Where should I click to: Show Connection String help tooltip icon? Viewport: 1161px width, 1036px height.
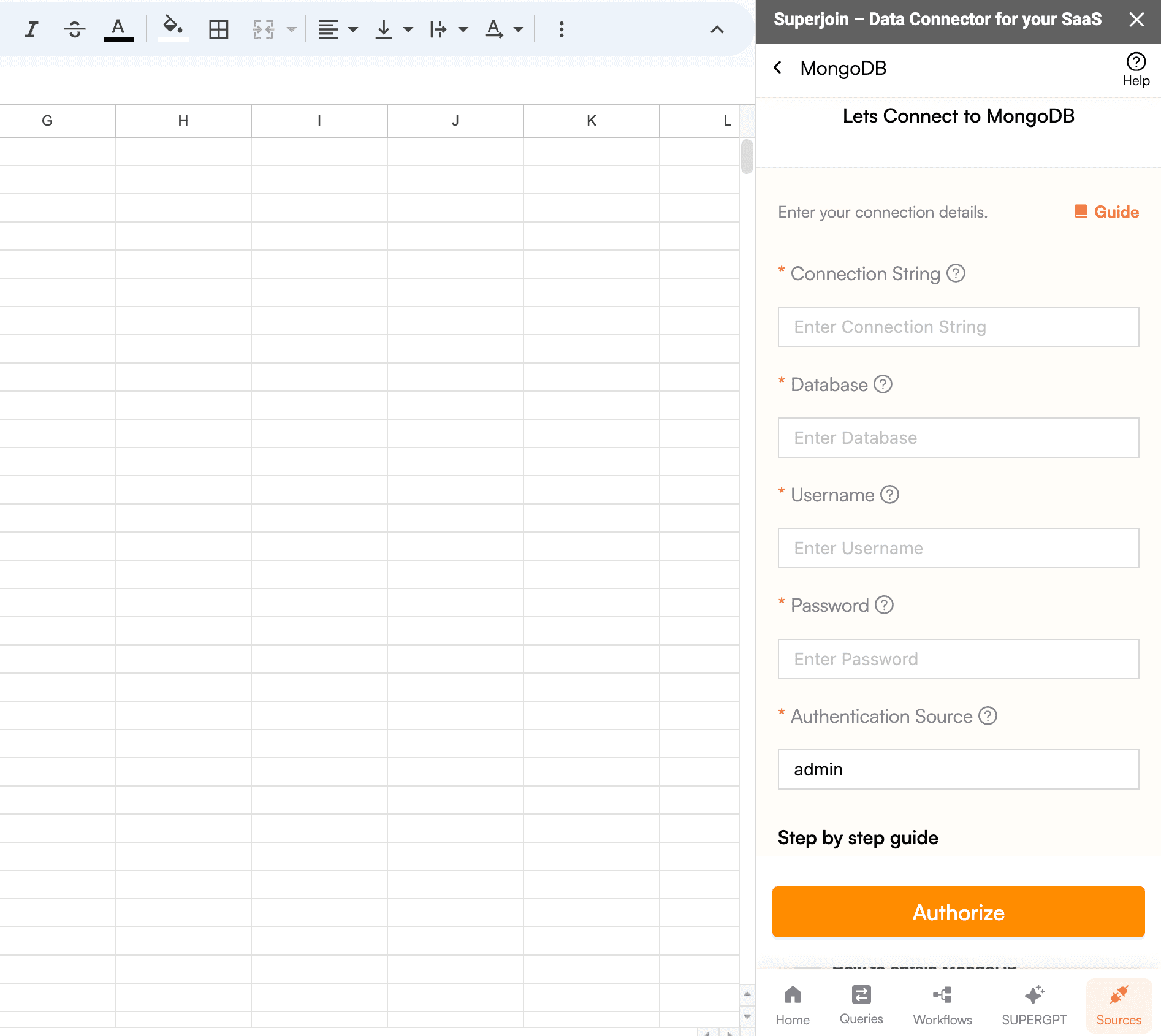[x=956, y=273]
